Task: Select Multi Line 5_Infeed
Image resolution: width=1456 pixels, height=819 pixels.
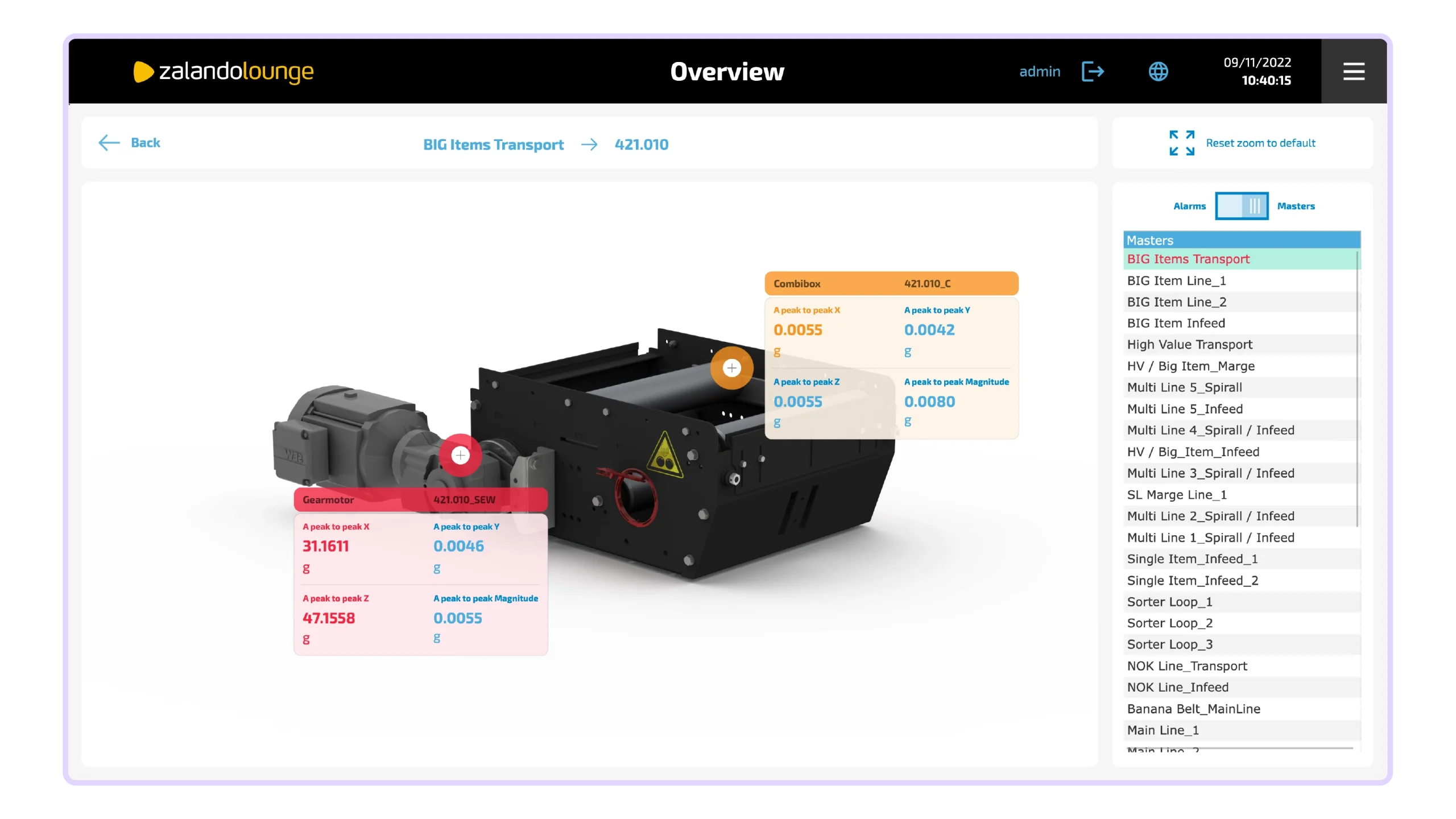Action: coord(1240,409)
